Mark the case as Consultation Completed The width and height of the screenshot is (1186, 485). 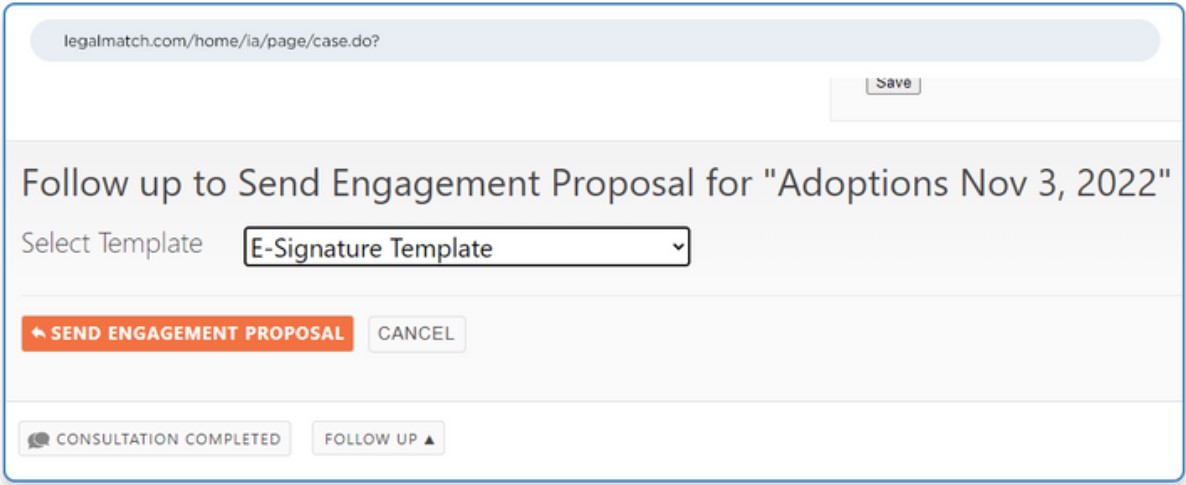tap(155, 439)
